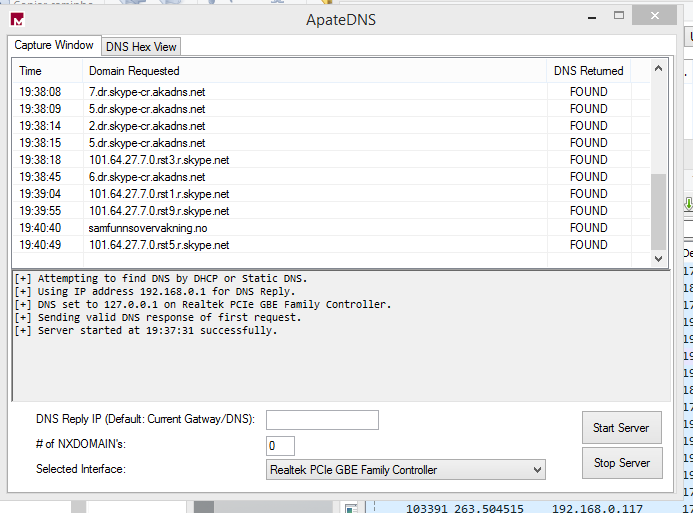Viewport: 693px width, 513px height.
Task: Select the 6.dr.skype-cr.akadns.net row
Action: click(x=331, y=177)
